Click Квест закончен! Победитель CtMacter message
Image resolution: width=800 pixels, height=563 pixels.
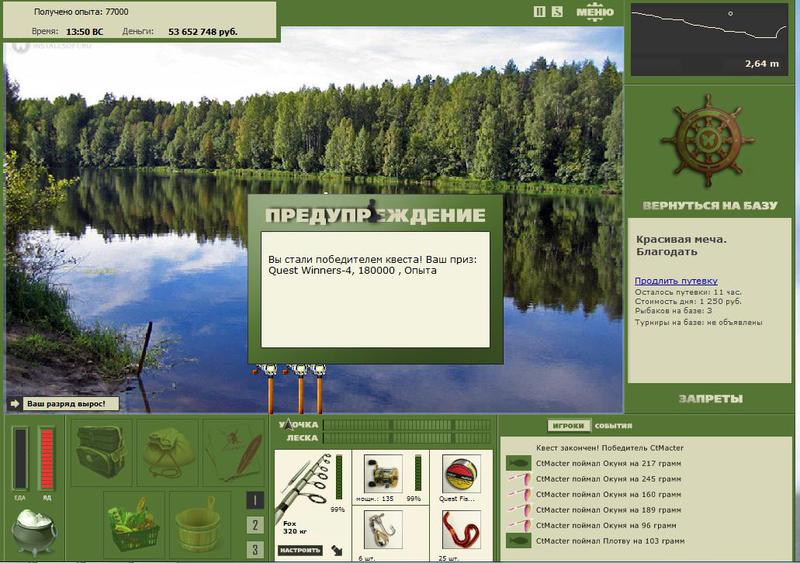609,448
